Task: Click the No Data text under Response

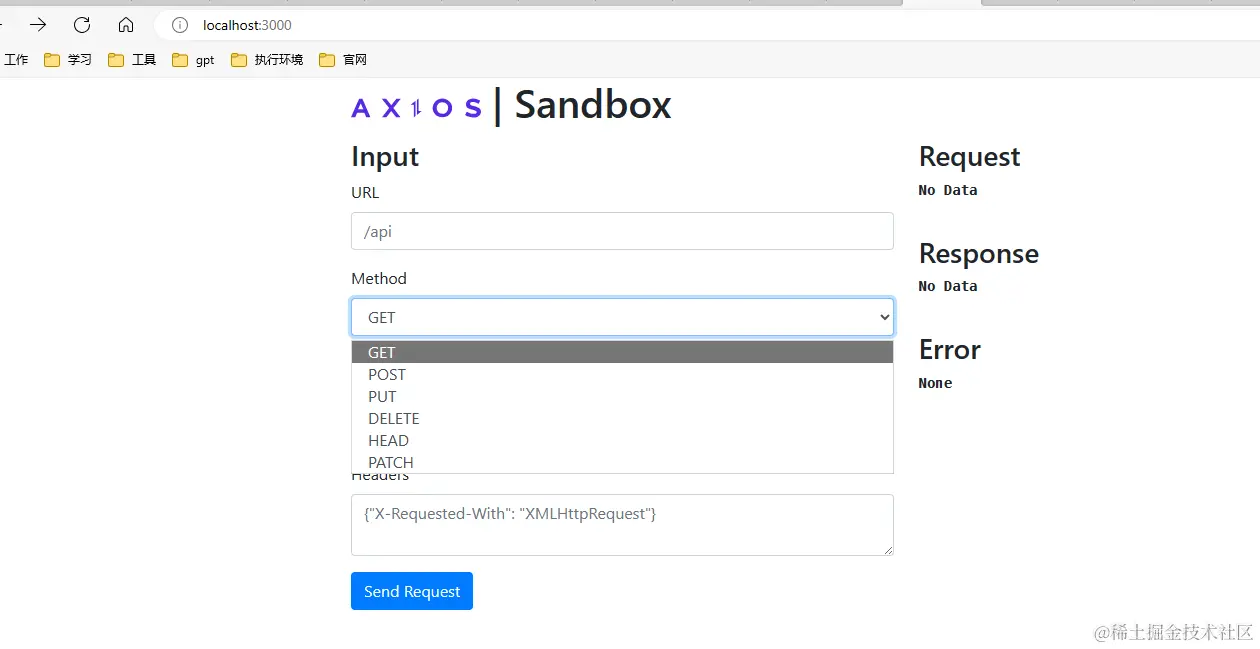Action: (948, 286)
